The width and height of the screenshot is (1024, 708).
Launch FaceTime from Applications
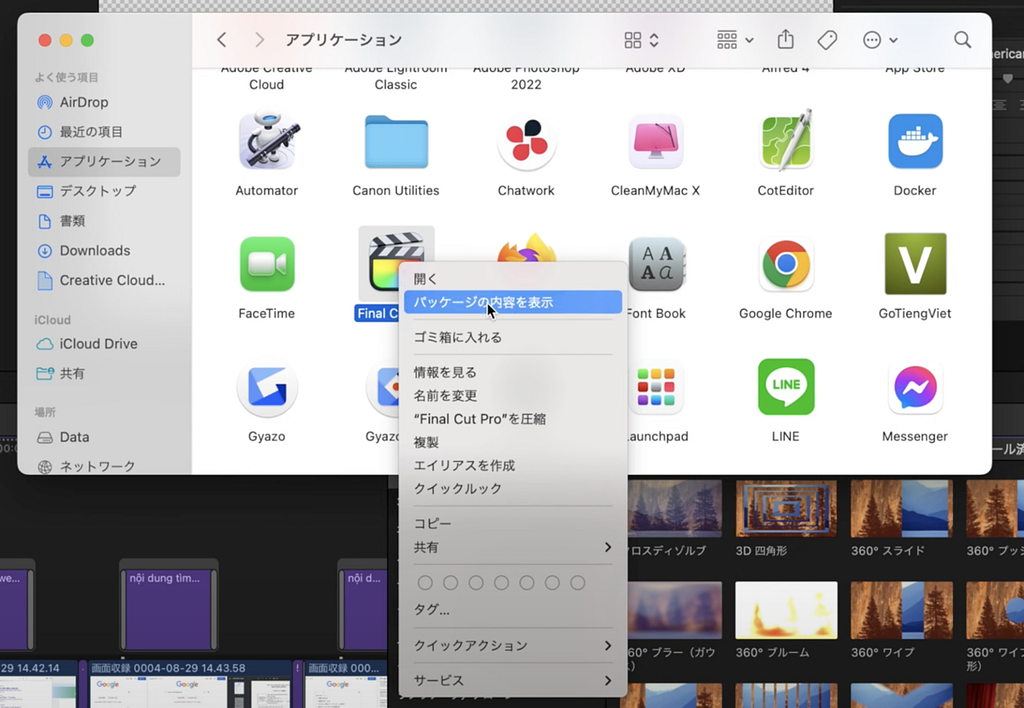point(266,263)
